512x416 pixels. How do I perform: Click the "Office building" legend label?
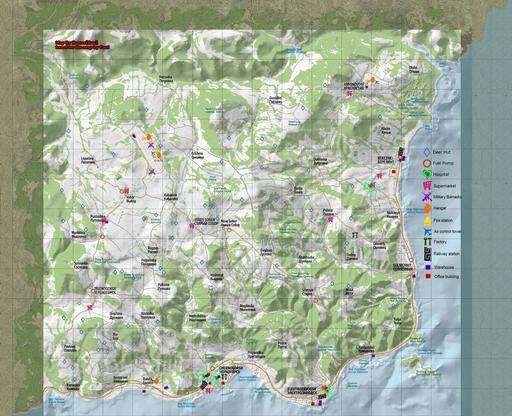point(446,276)
